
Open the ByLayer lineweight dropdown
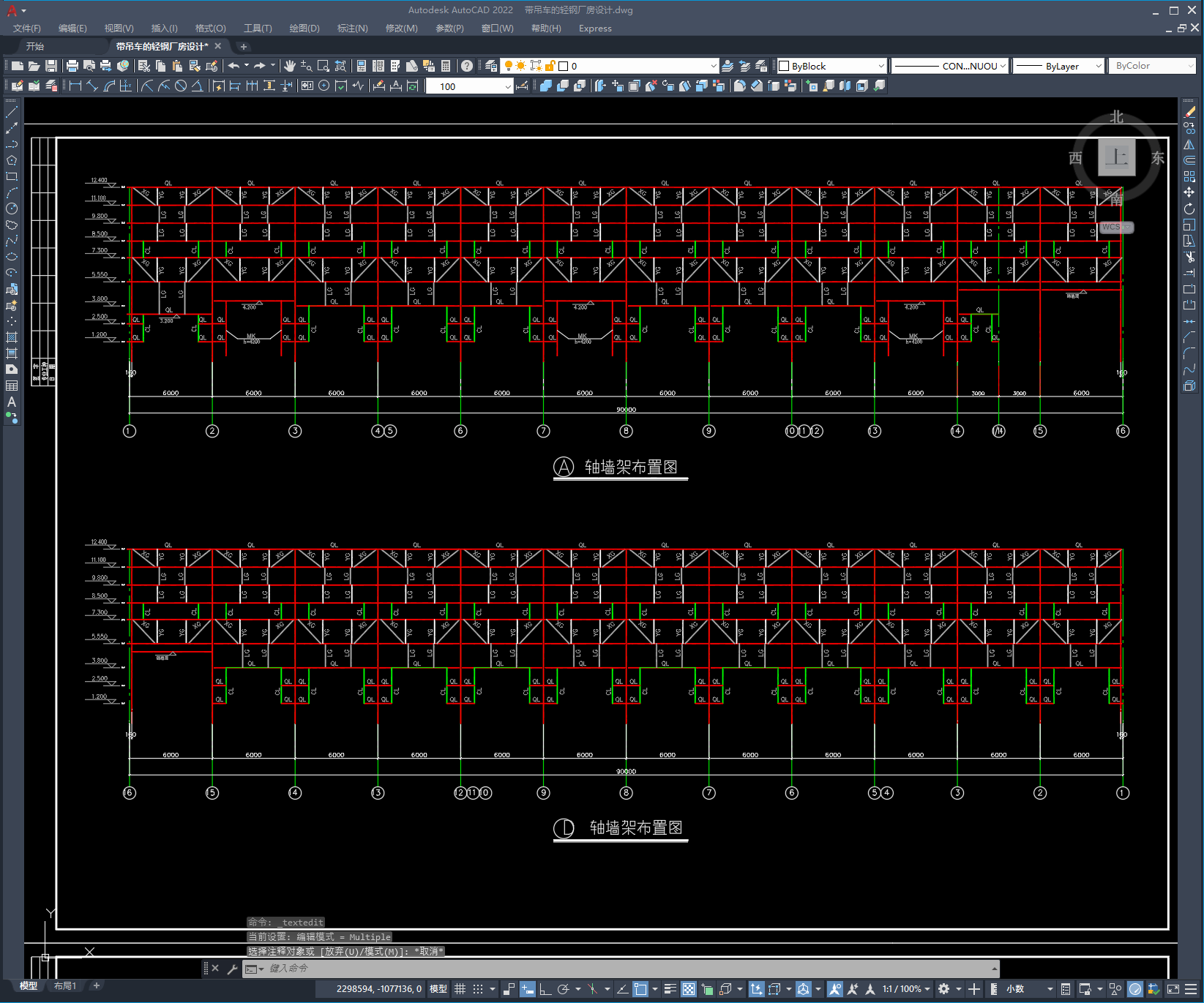1058,66
